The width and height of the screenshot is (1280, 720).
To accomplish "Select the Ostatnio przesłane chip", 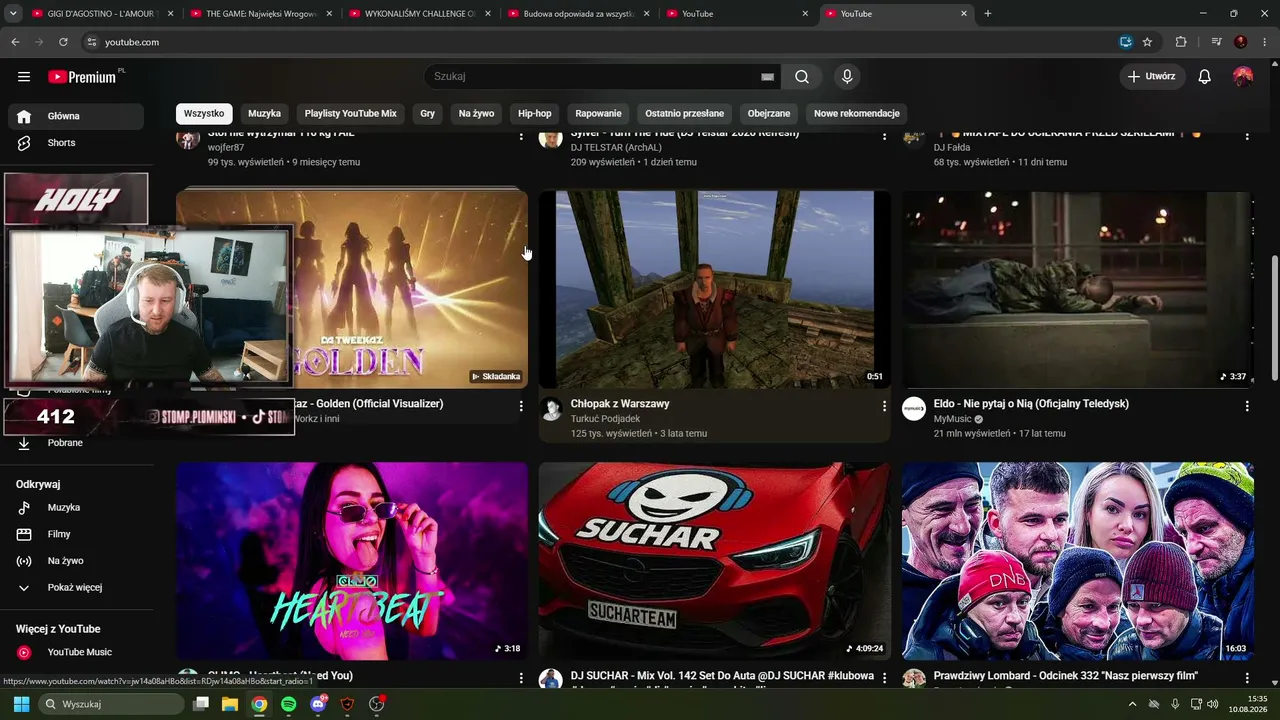I will (685, 114).
